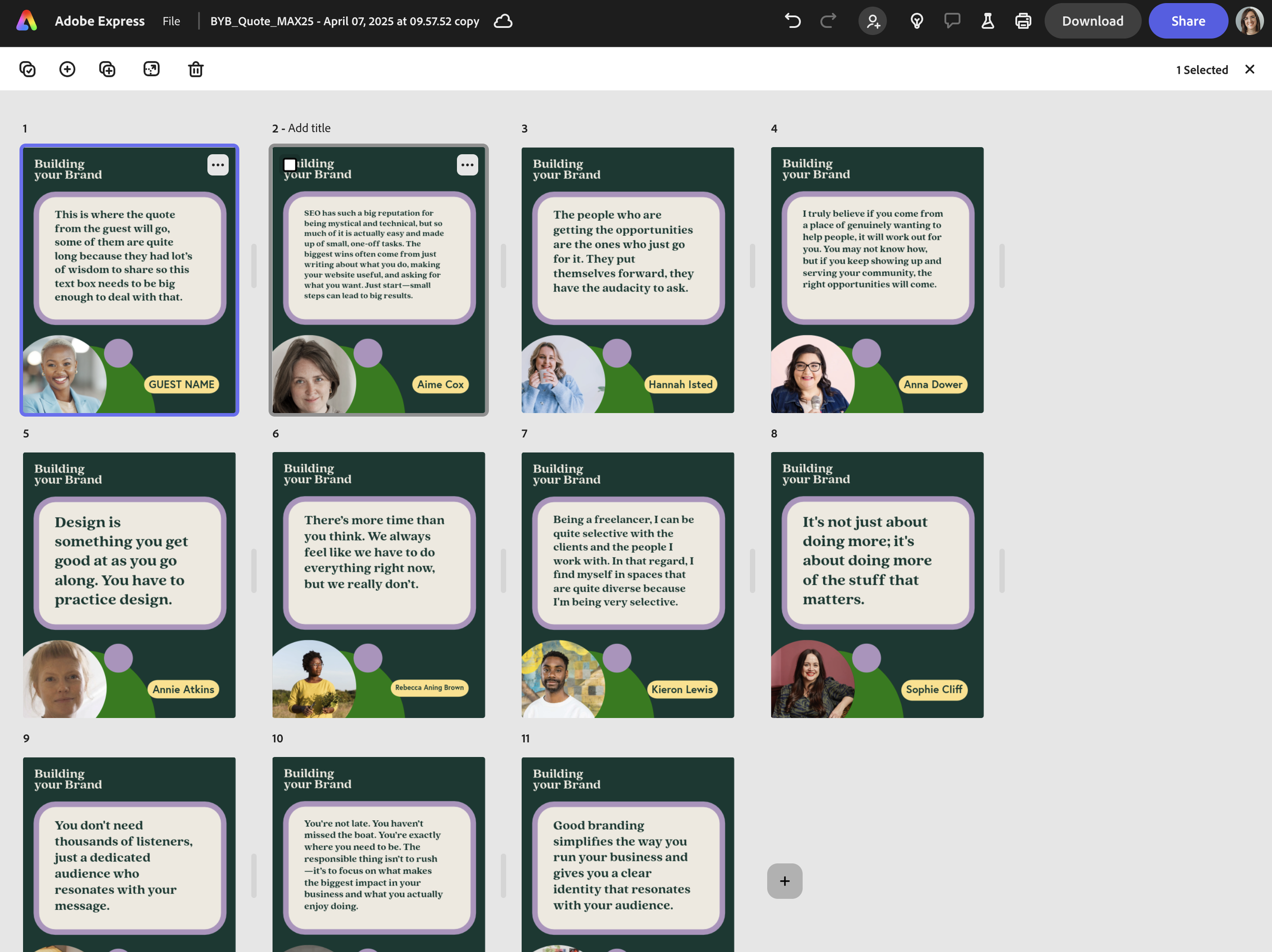Open the three-dot menu on page 1
Viewport: 1272px width, 952px height.
pyautogui.click(x=218, y=165)
